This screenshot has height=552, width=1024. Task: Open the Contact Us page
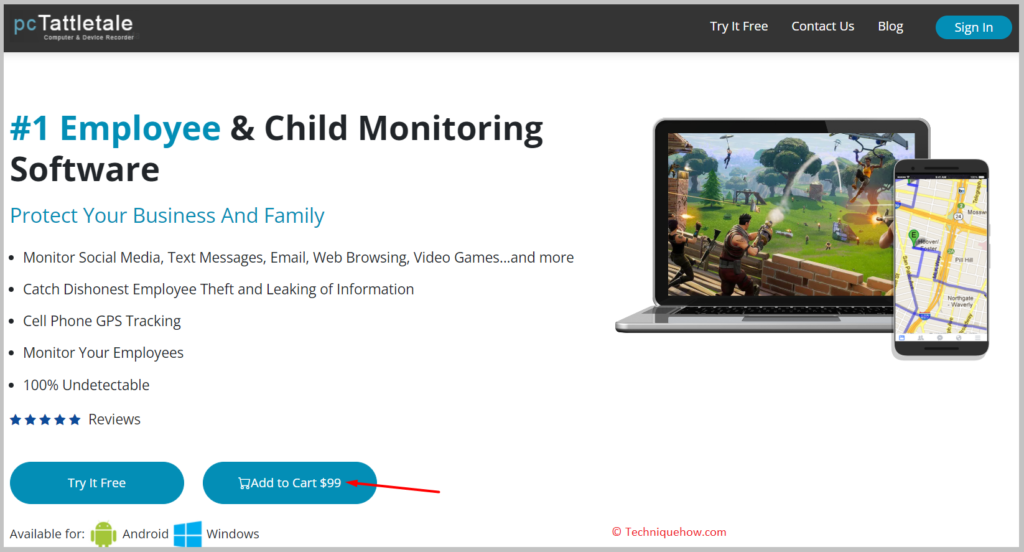coord(822,26)
